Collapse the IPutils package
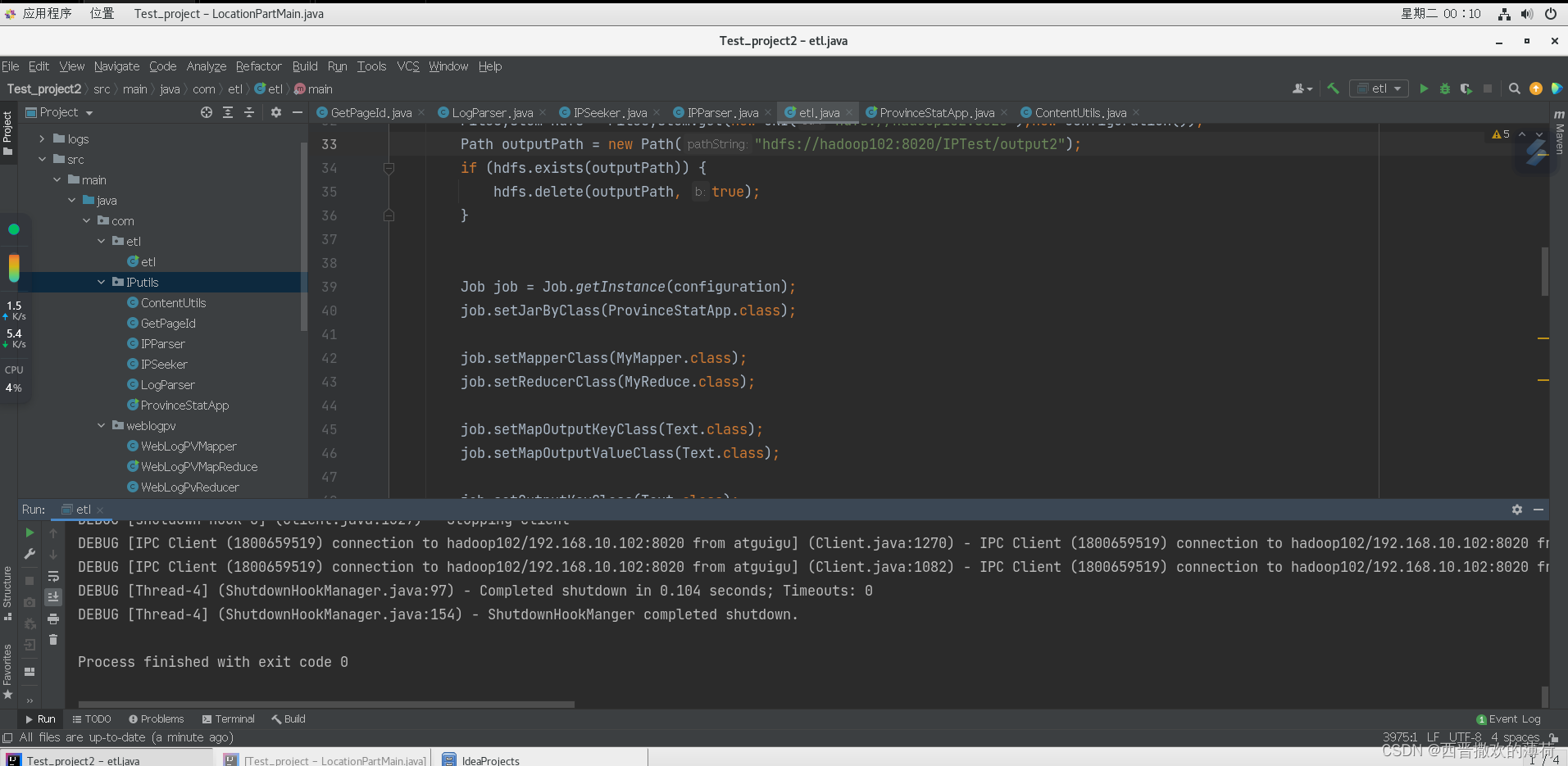Screen dimensions: 1568x766 click(101, 283)
